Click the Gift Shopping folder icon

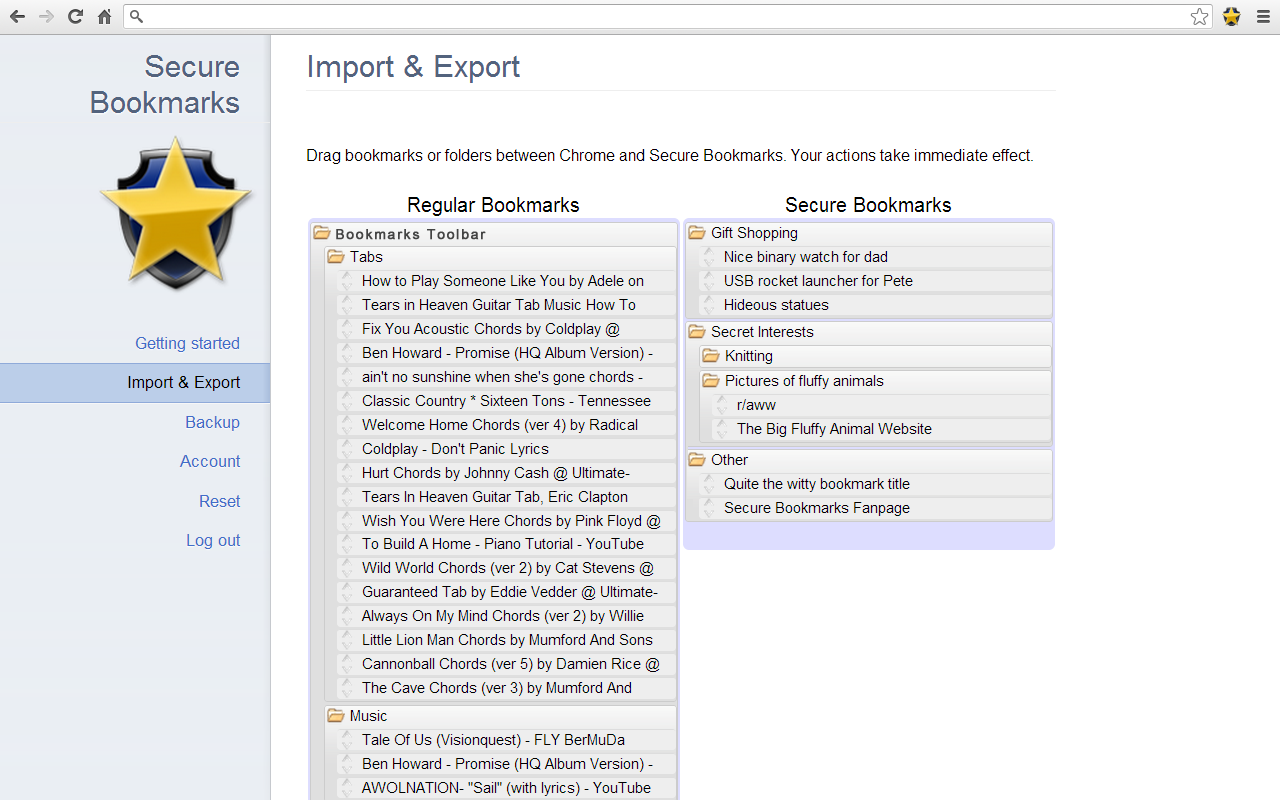pos(697,233)
